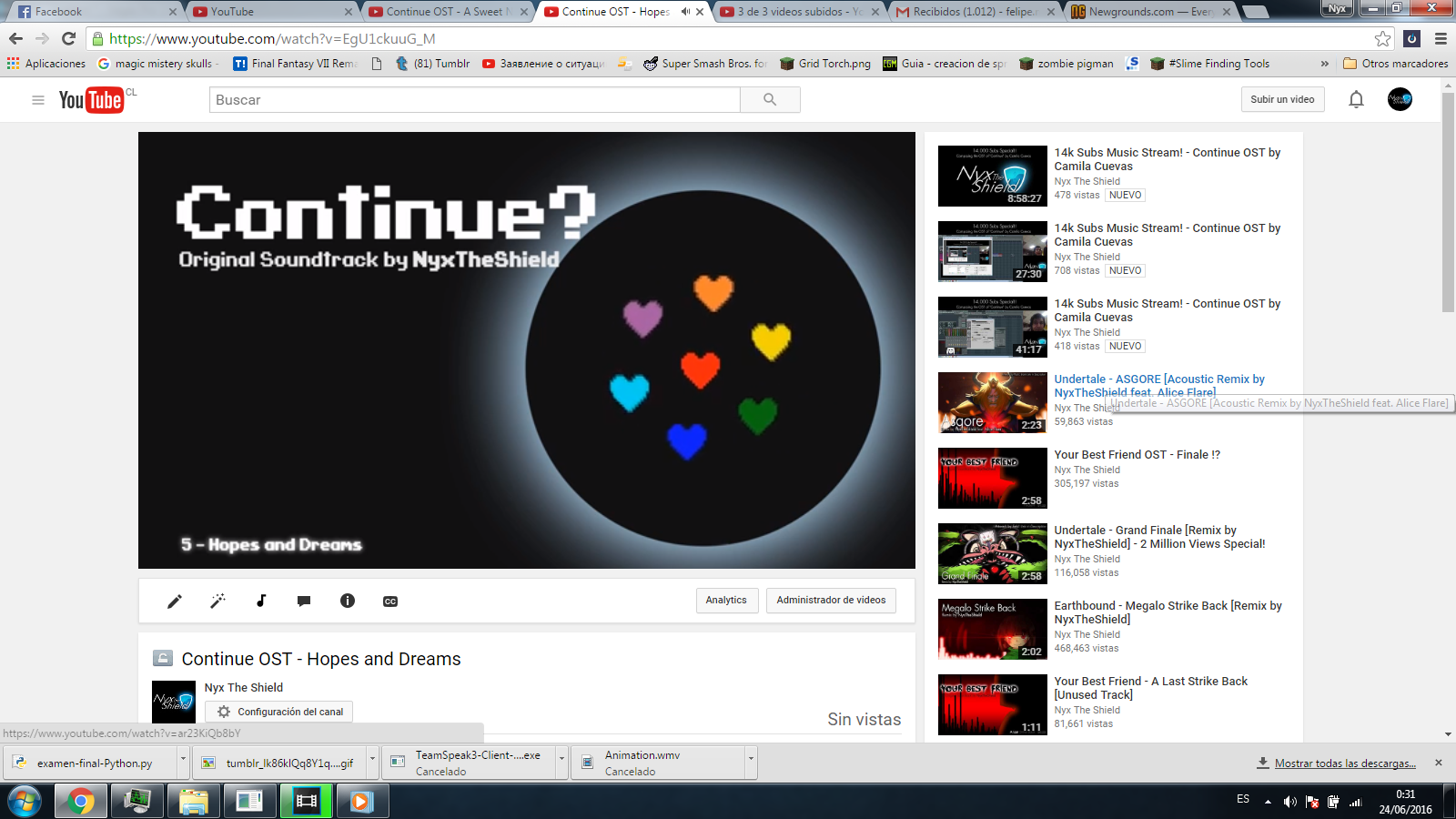Image resolution: width=1456 pixels, height=819 pixels.
Task: Open the account avatar menu
Action: [x=1400, y=99]
